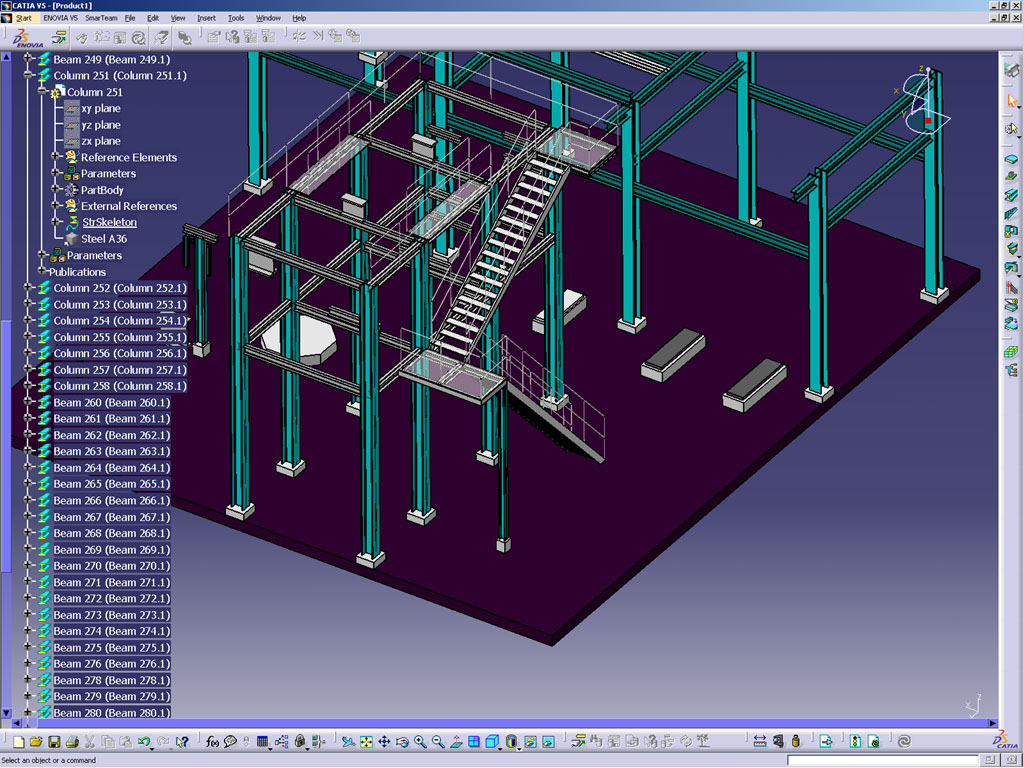Screen dimensions: 1024x768
Task: Select the Pan tool icon
Action: pyautogui.click(x=385, y=742)
